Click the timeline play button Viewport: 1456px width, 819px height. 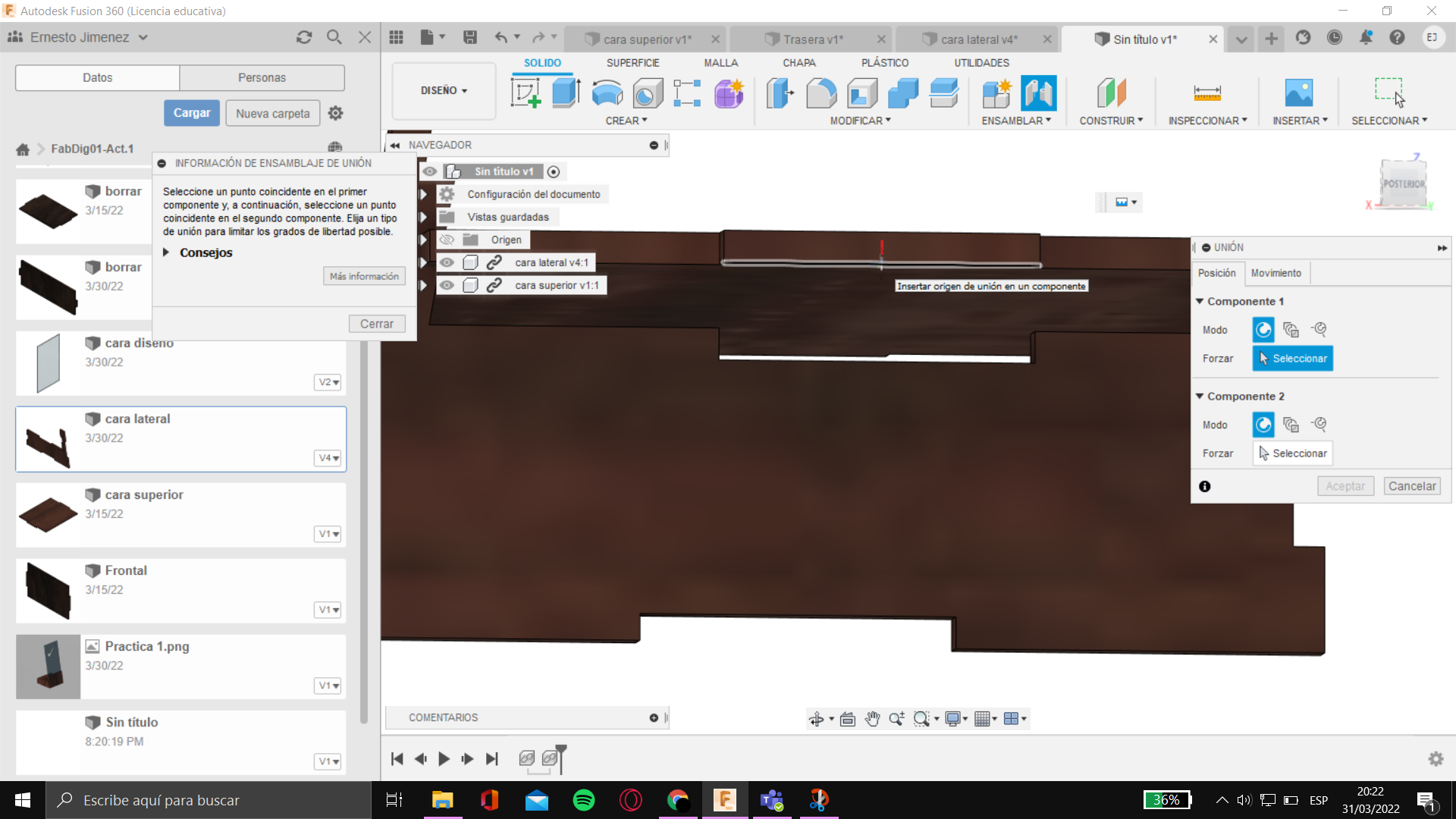(444, 758)
